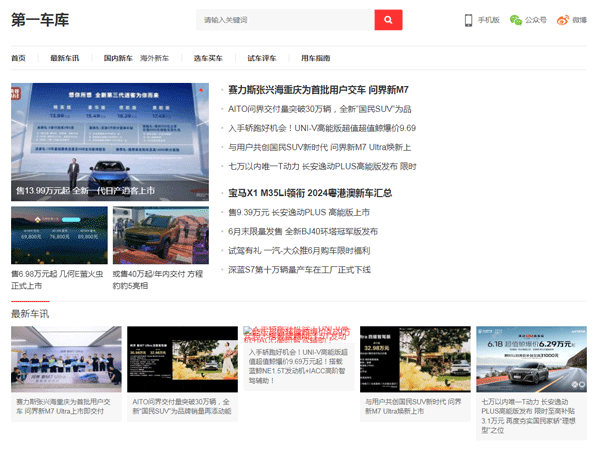Open article 入手轿跑好机会 UNI-V高能版 in headline list

click(322, 128)
